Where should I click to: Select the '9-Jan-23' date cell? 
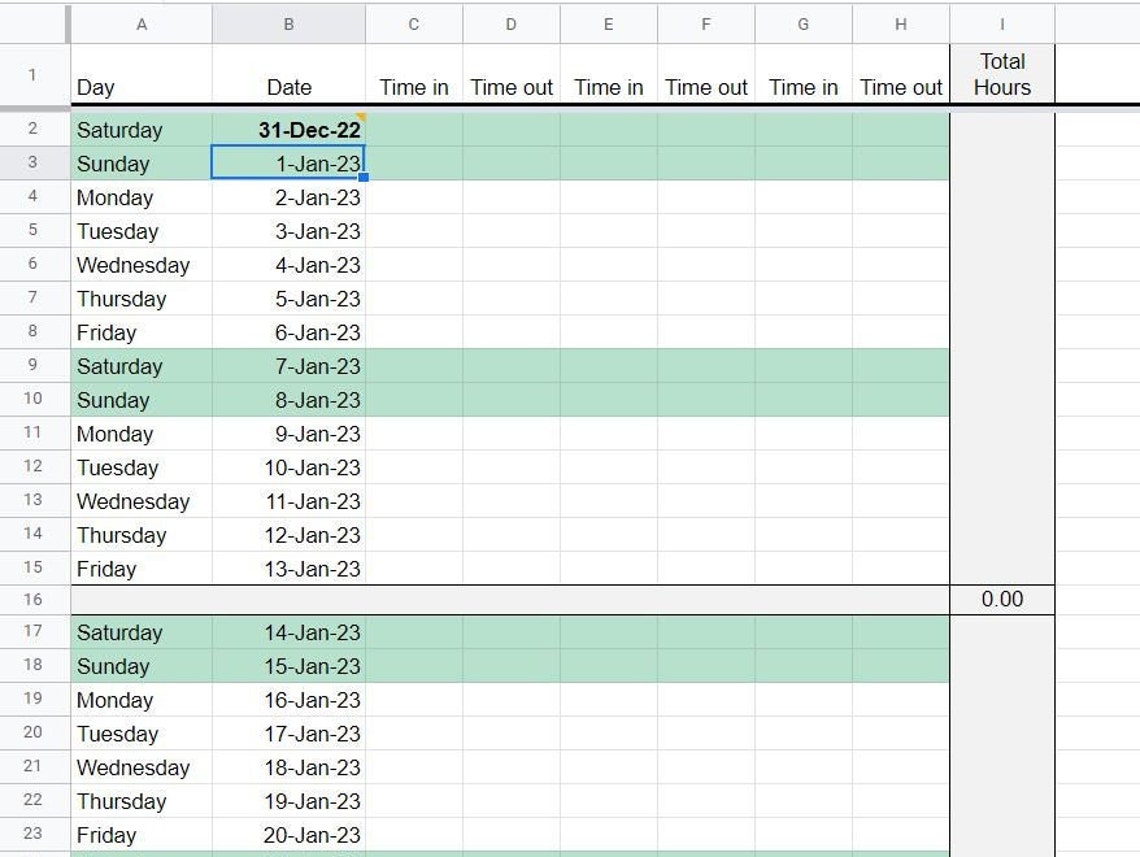click(x=289, y=433)
